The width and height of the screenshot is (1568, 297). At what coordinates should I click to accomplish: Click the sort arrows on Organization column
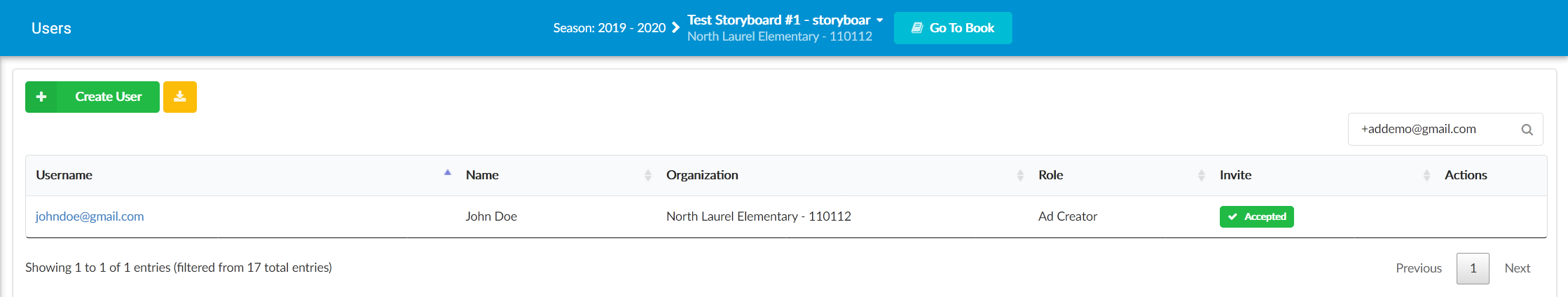click(1020, 175)
